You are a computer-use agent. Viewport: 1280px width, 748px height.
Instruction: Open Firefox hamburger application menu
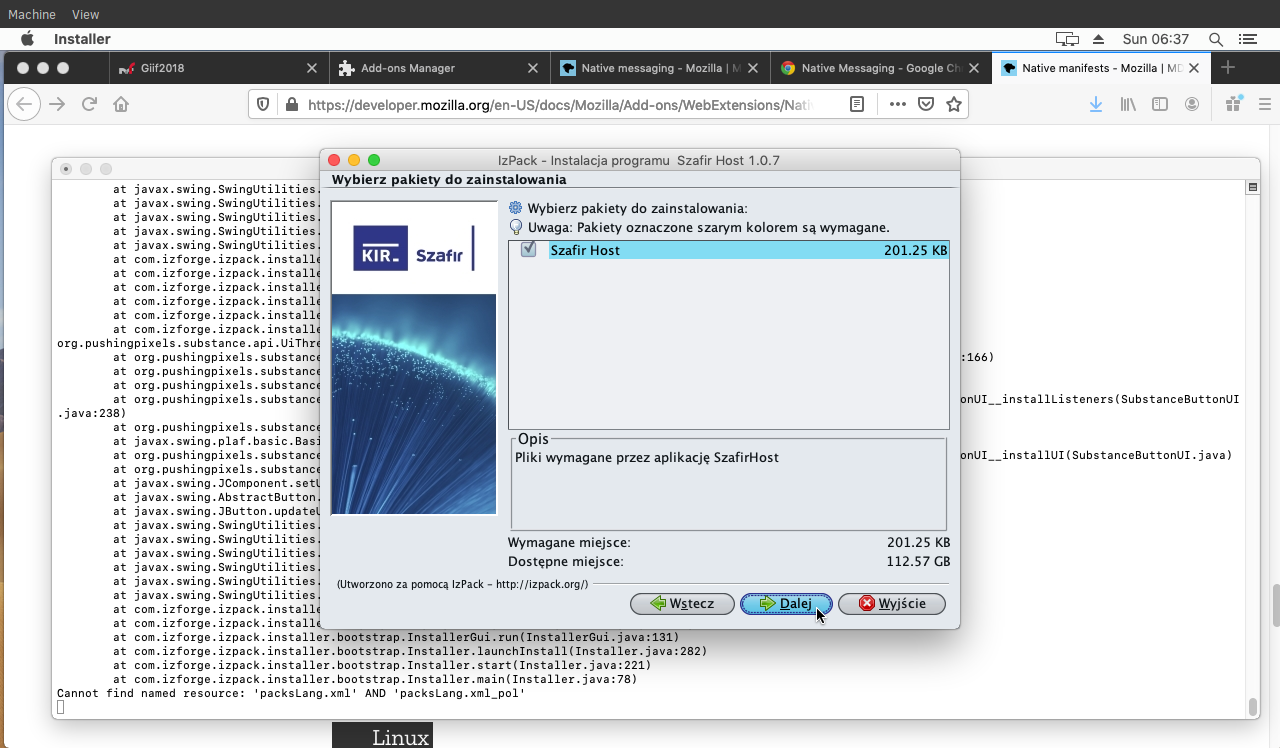1265,104
